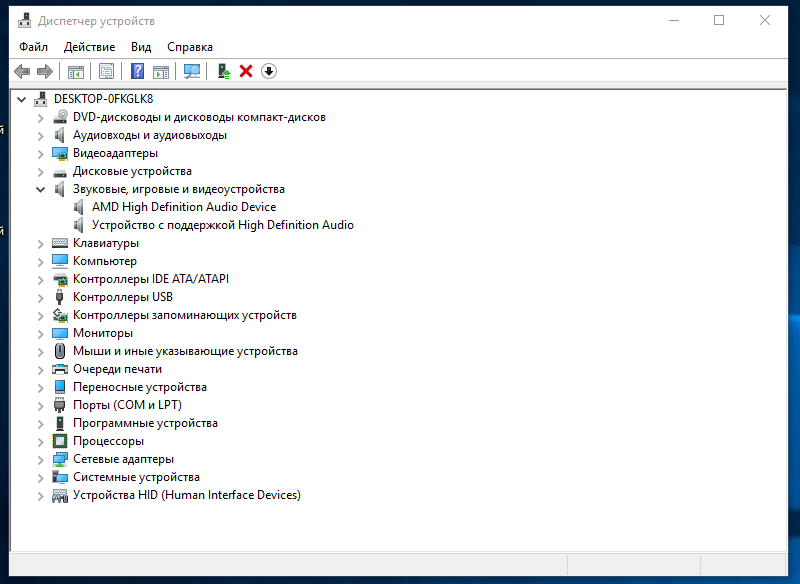This screenshot has height=584, width=800.
Task: Open the Справка menu
Action: [190, 47]
